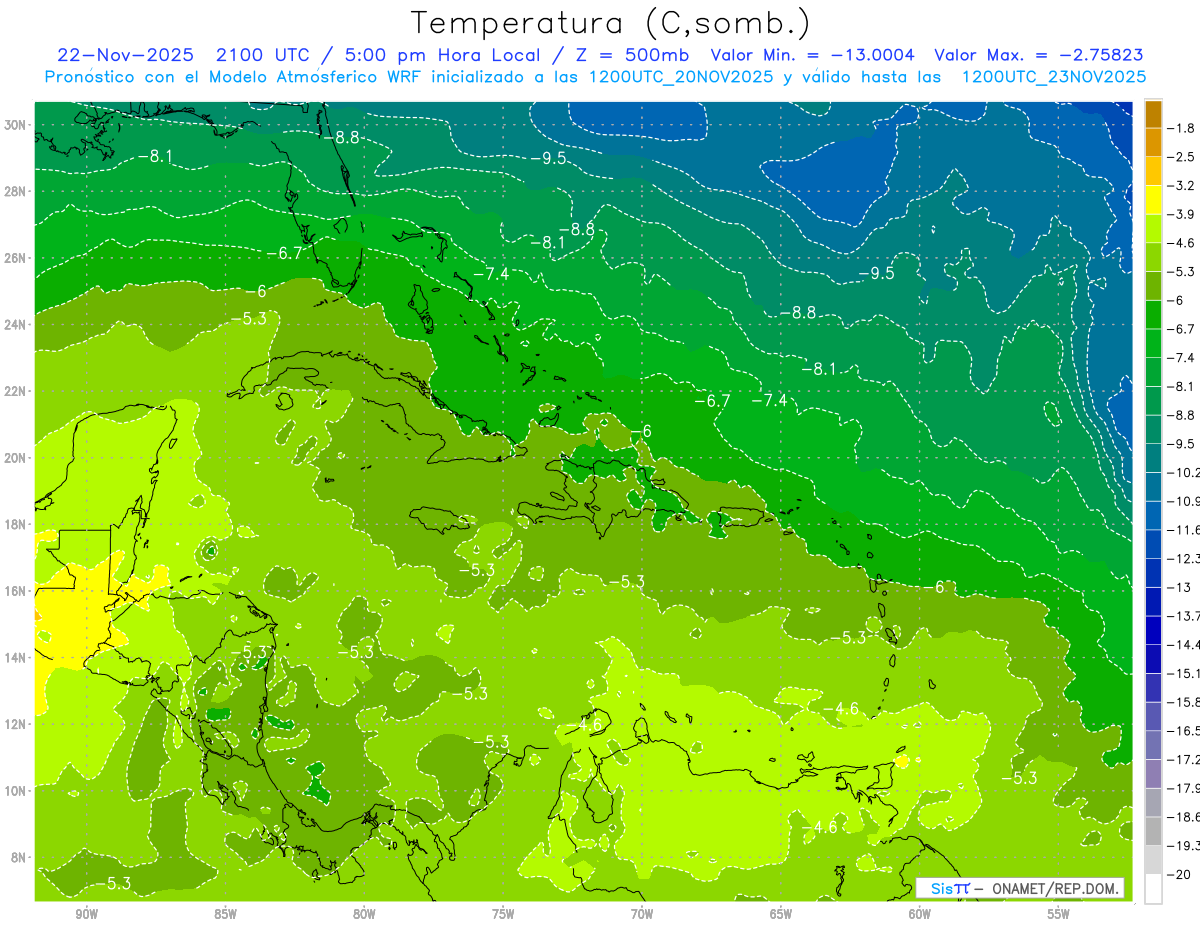Click the '30N' latitude axis label
This screenshot has width=1200, height=927.
(16, 125)
